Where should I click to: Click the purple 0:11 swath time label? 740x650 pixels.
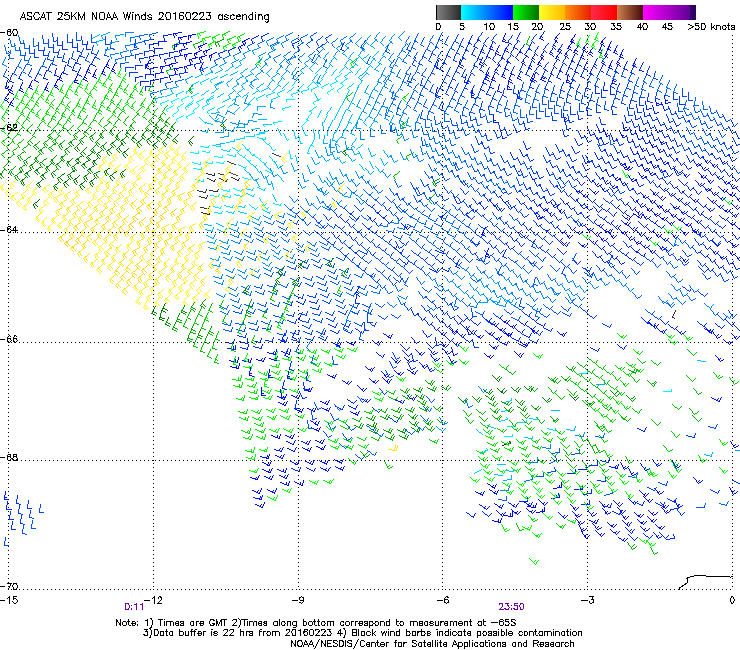134,607
